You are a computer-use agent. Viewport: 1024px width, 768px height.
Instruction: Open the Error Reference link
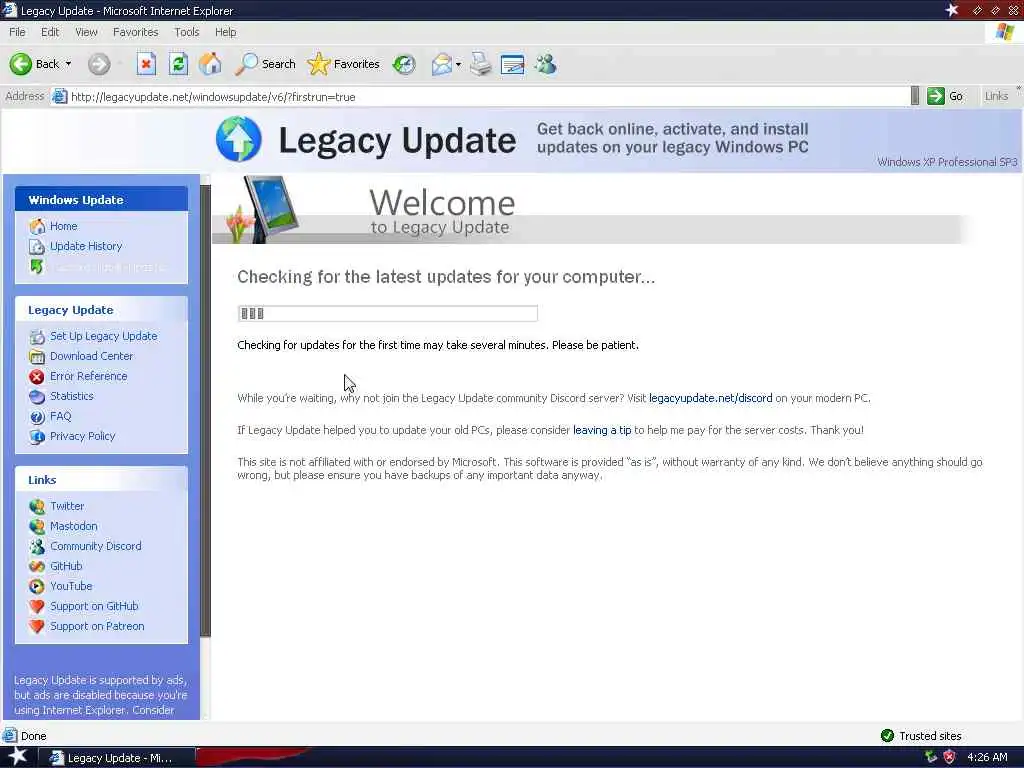click(88, 376)
